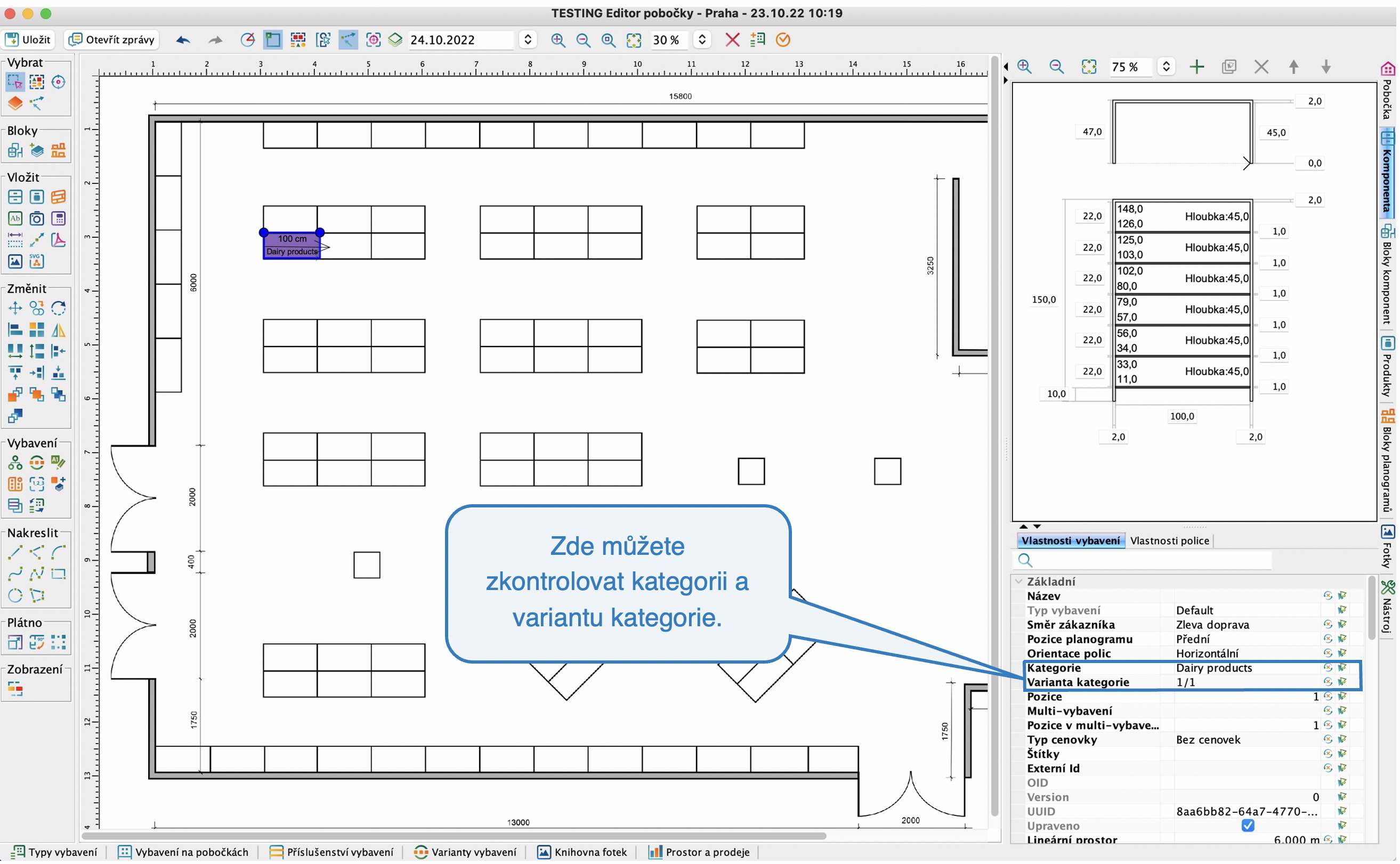Image resolution: width=1400 pixels, height=864 pixels.
Task: Open Varianty vybavení at the bottom
Action: pyautogui.click(x=465, y=852)
